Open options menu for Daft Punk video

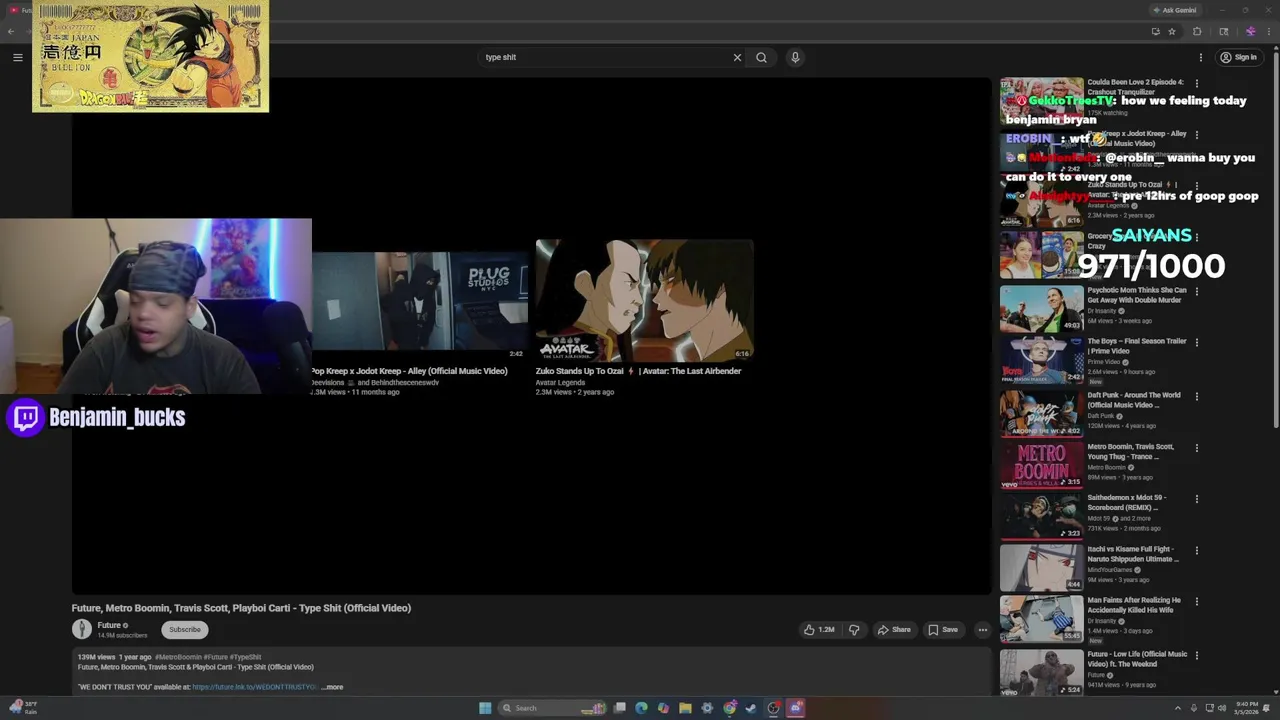tap(1196, 396)
